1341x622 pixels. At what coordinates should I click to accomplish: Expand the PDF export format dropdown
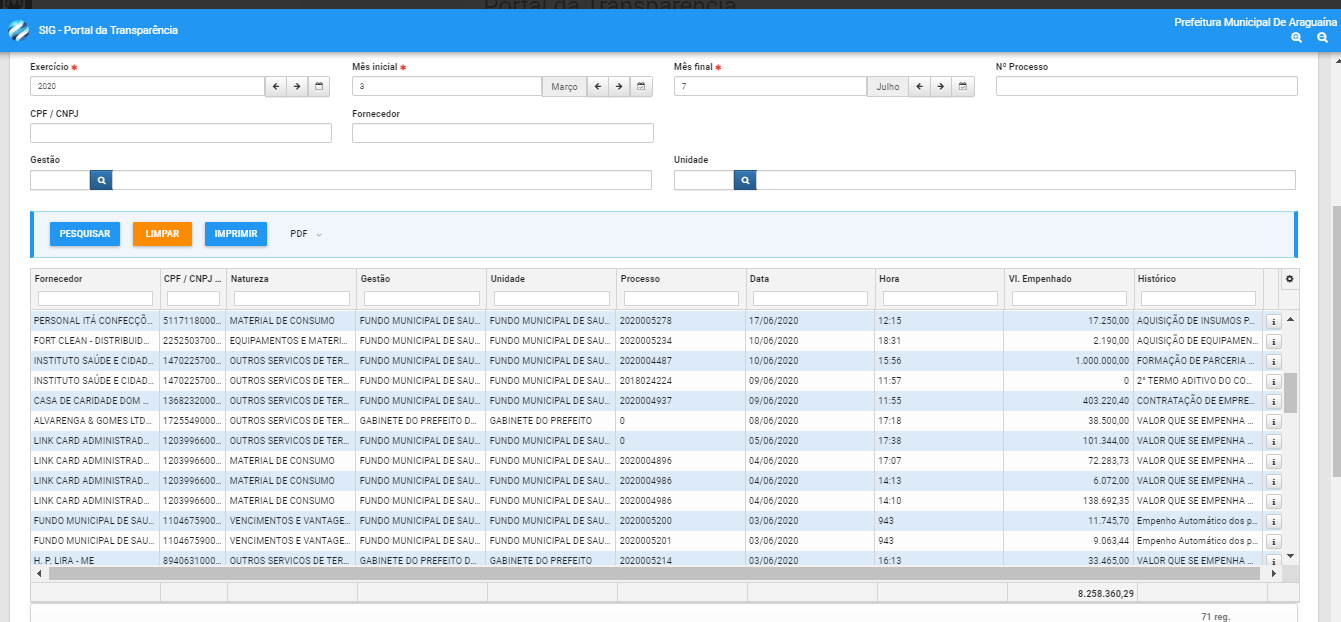306,234
